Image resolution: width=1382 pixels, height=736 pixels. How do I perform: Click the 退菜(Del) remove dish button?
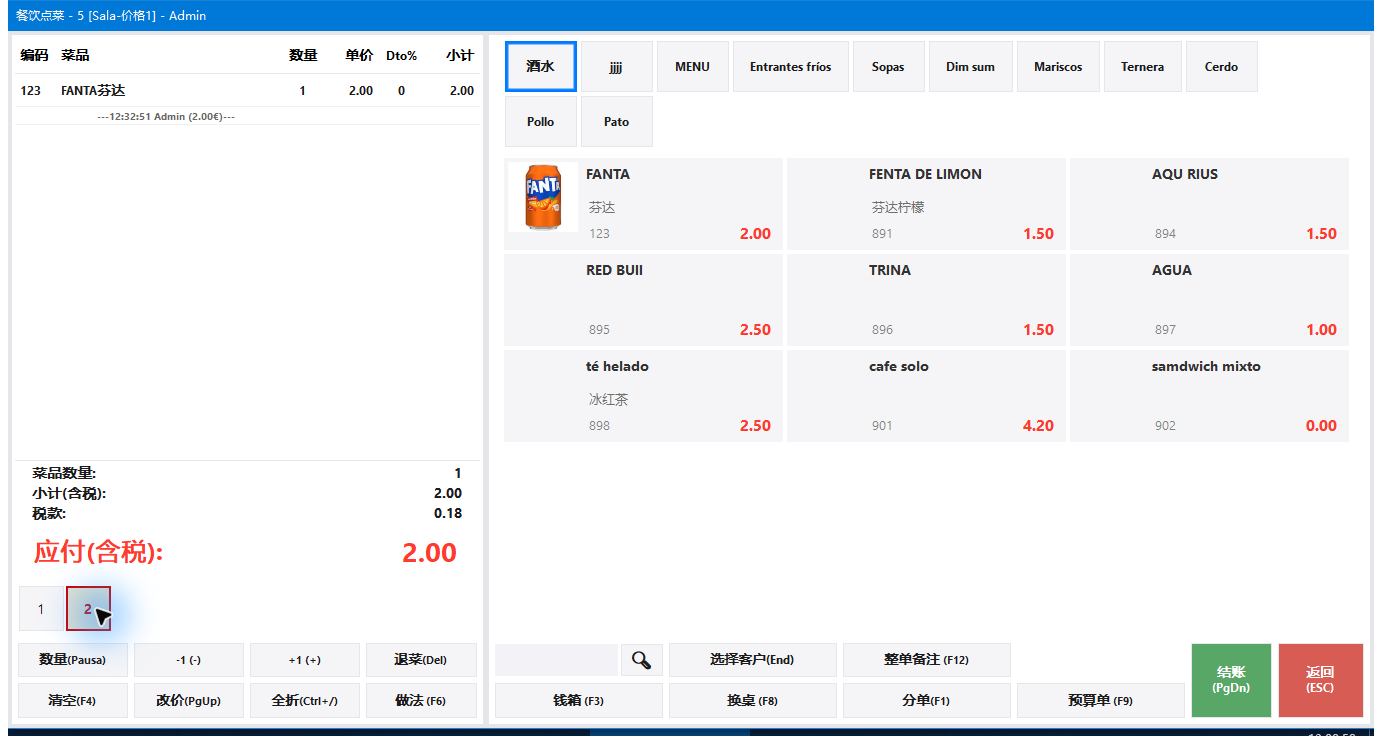[421, 660]
